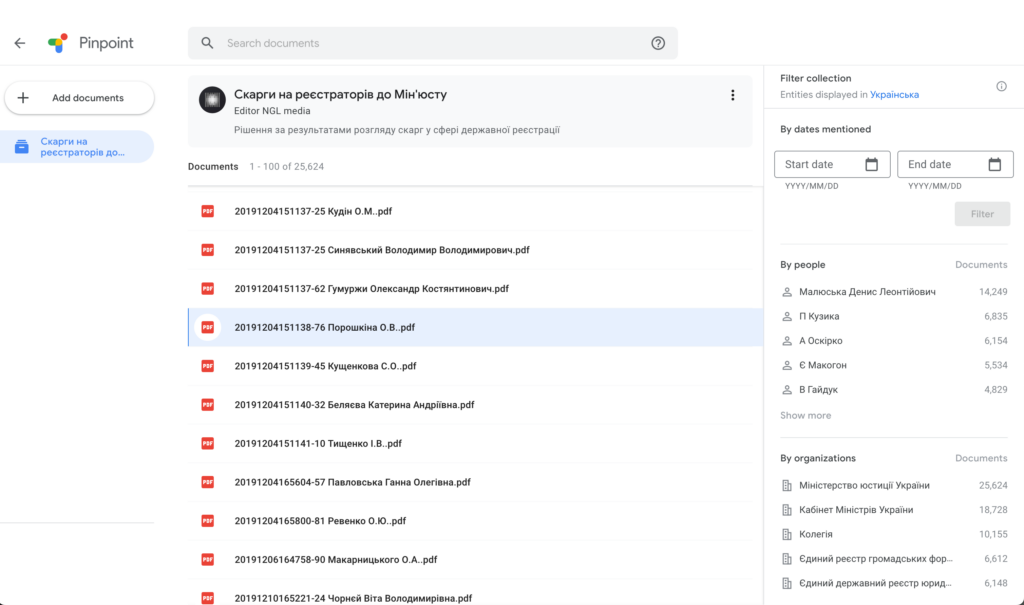Screen dimensions: 1024x605
Task: Open the Start date calendar picker icon
Action: [871, 165]
